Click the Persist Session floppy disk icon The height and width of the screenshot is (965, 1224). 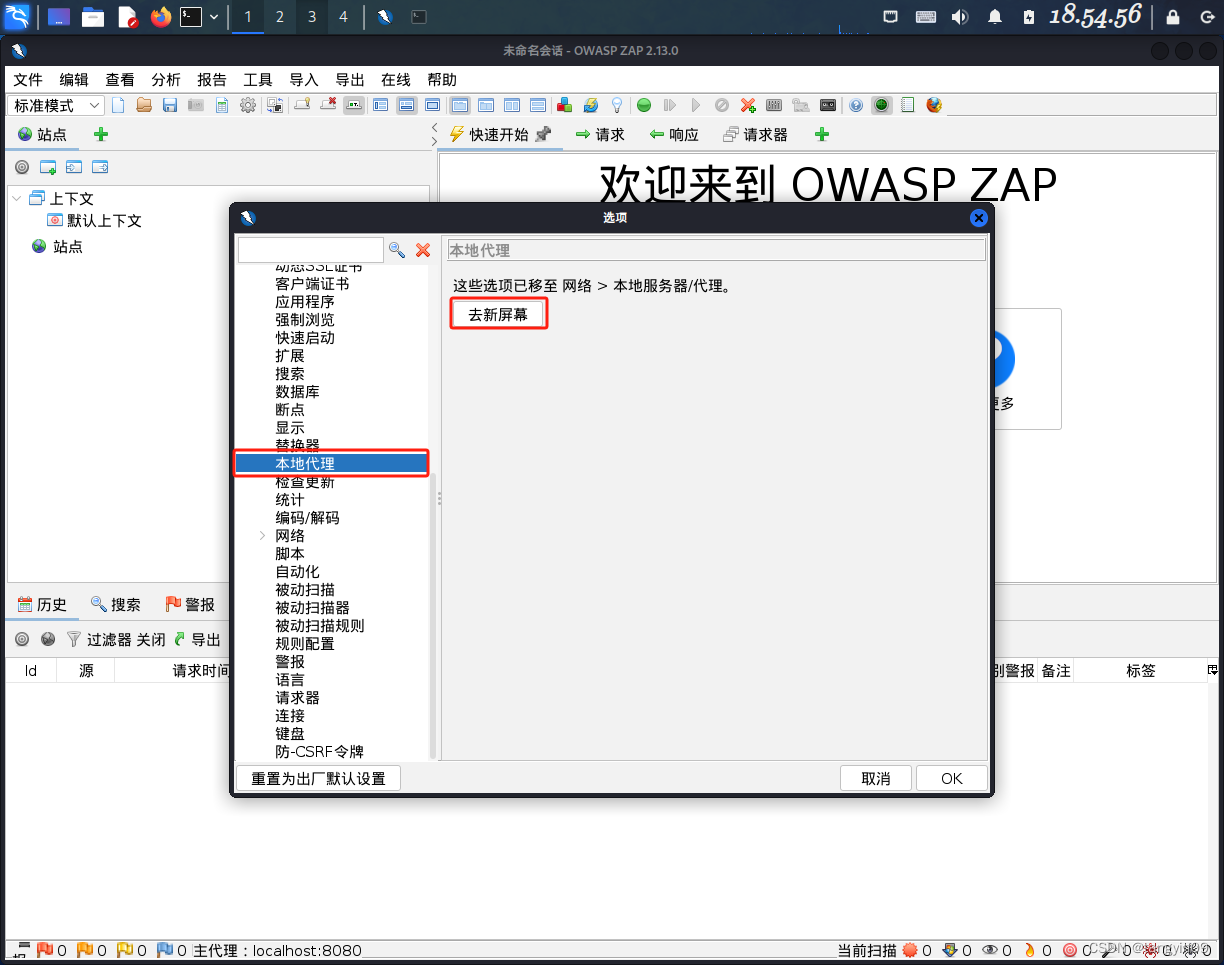(x=170, y=105)
